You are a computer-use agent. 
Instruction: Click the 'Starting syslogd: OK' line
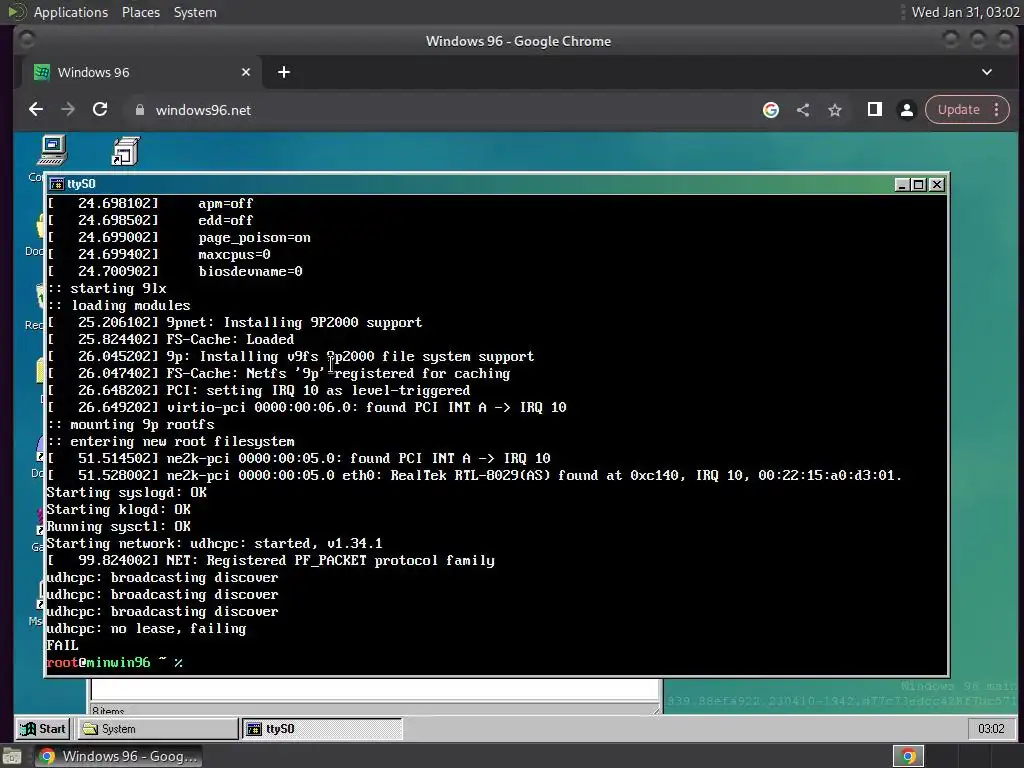[127, 492]
